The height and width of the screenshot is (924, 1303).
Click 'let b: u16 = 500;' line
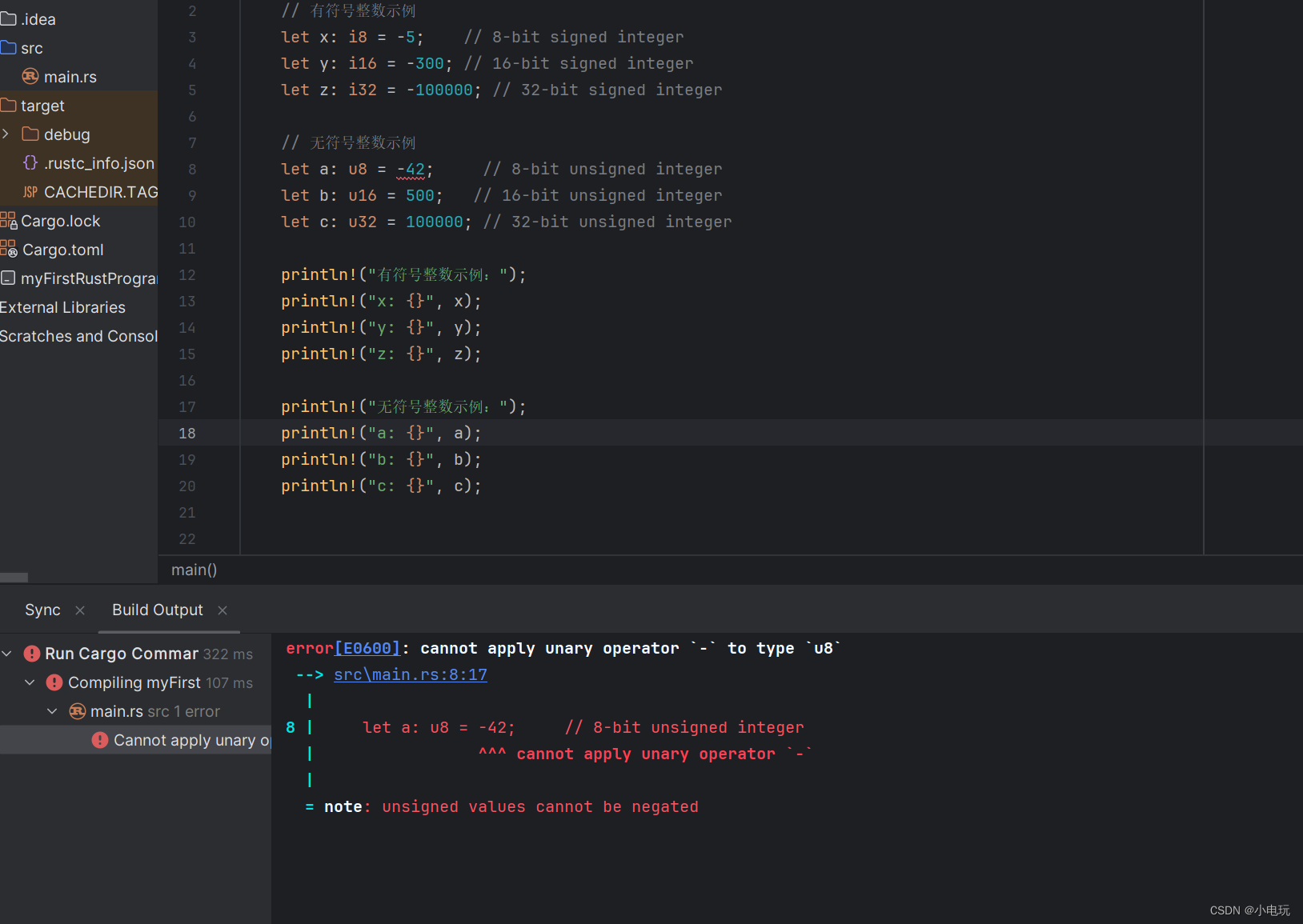point(362,195)
